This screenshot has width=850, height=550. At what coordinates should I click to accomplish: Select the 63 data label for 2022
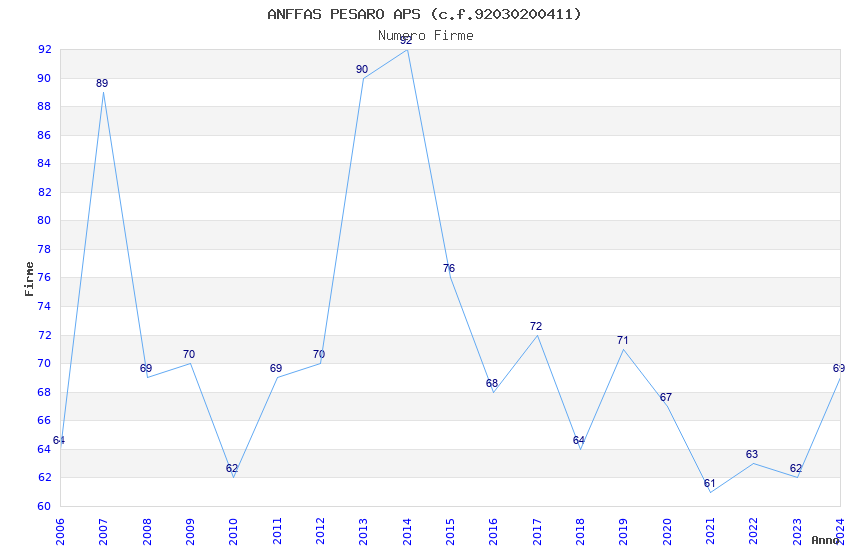752,454
